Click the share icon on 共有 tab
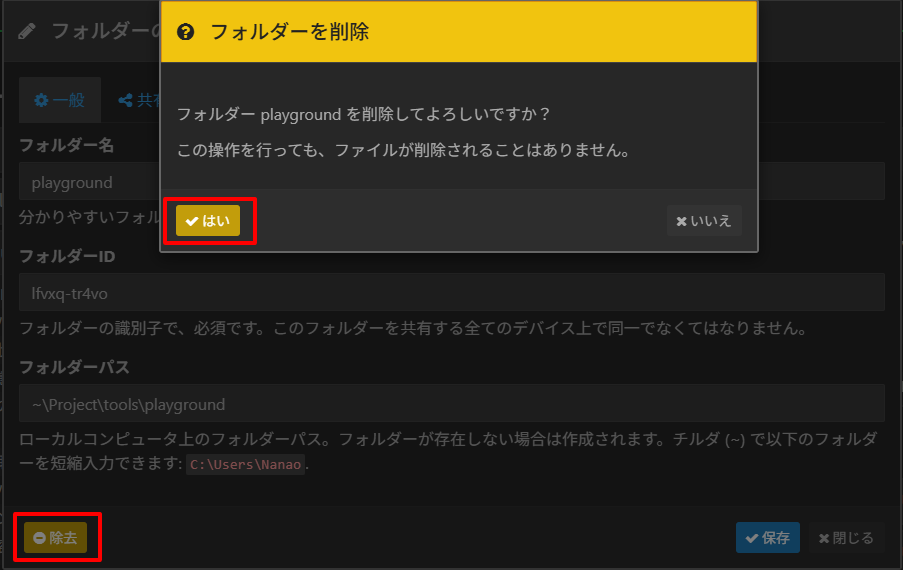903x570 pixels. point(126,100)
